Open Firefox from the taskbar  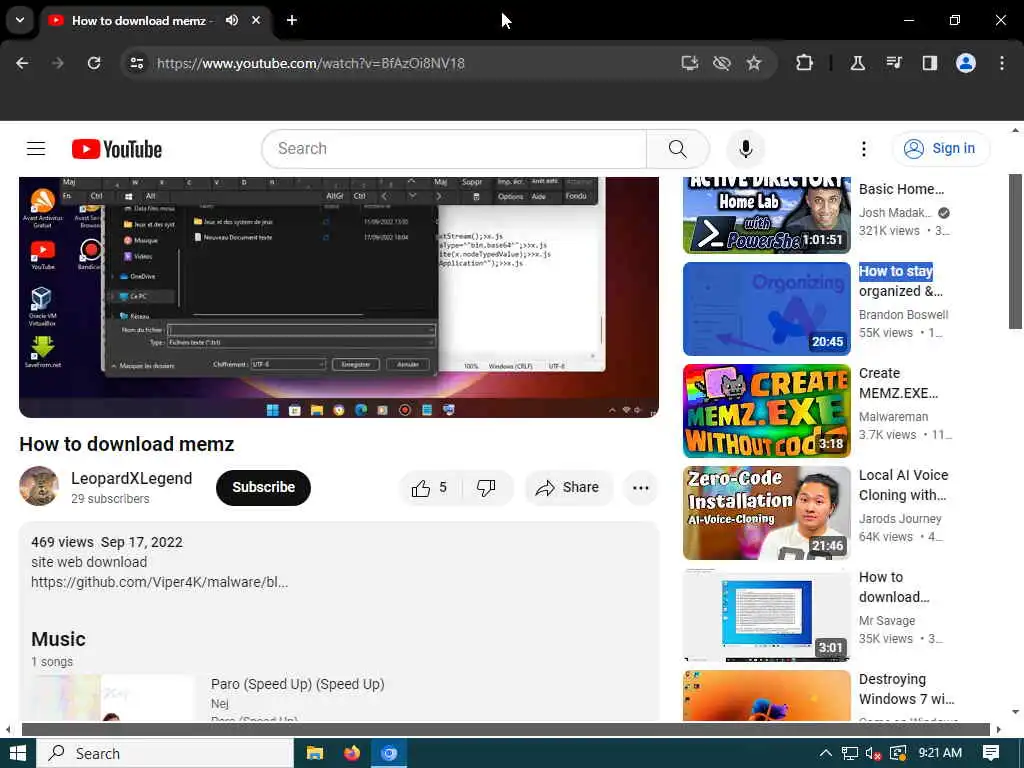click(x=352, y=754)
